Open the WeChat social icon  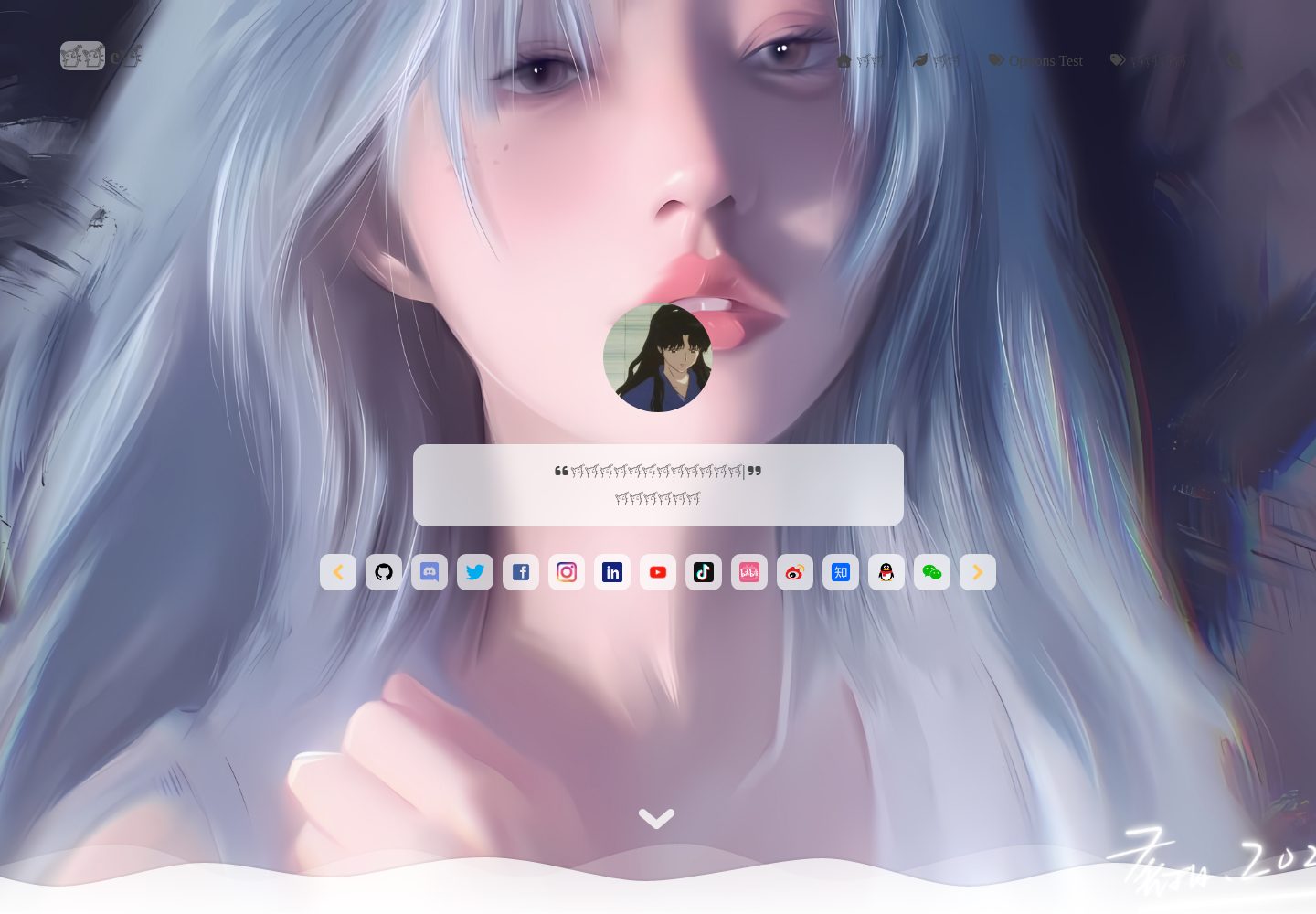pyautogui.click(x=932, y=572)
